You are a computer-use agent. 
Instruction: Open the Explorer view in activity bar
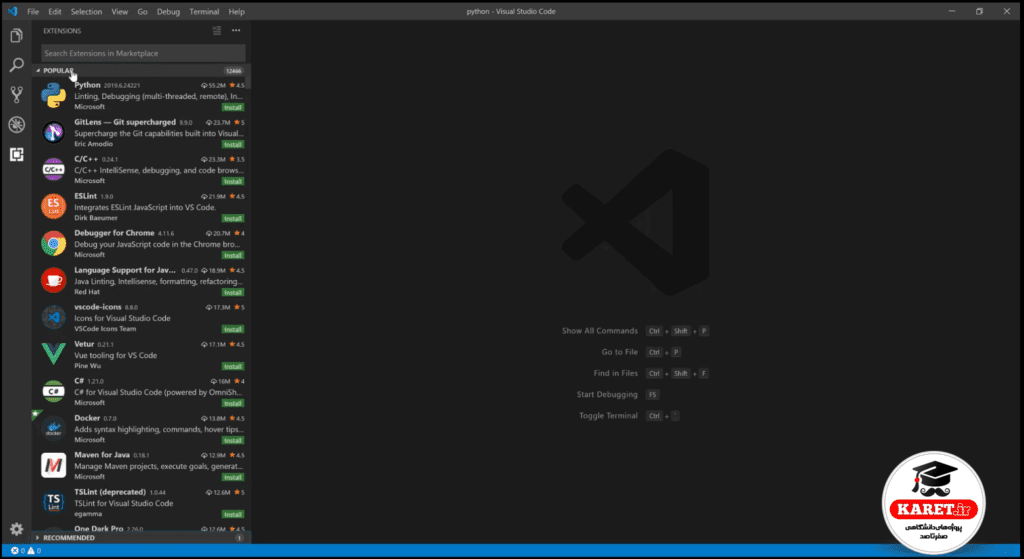coord(16,36)
